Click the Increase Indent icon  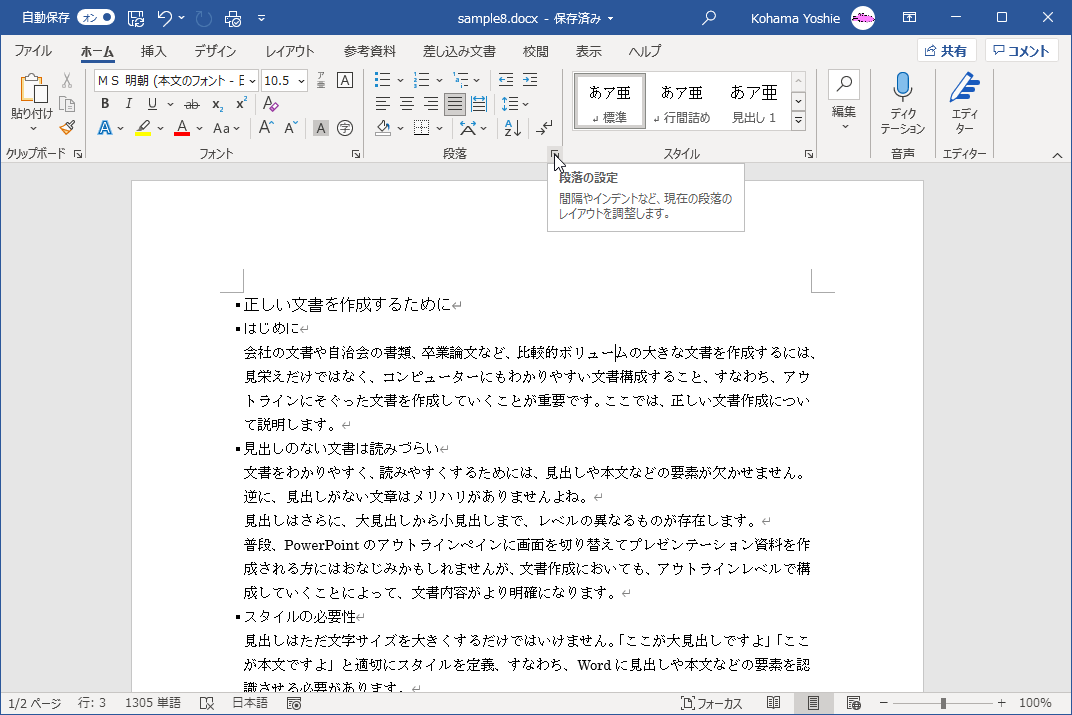pos(530,80)
